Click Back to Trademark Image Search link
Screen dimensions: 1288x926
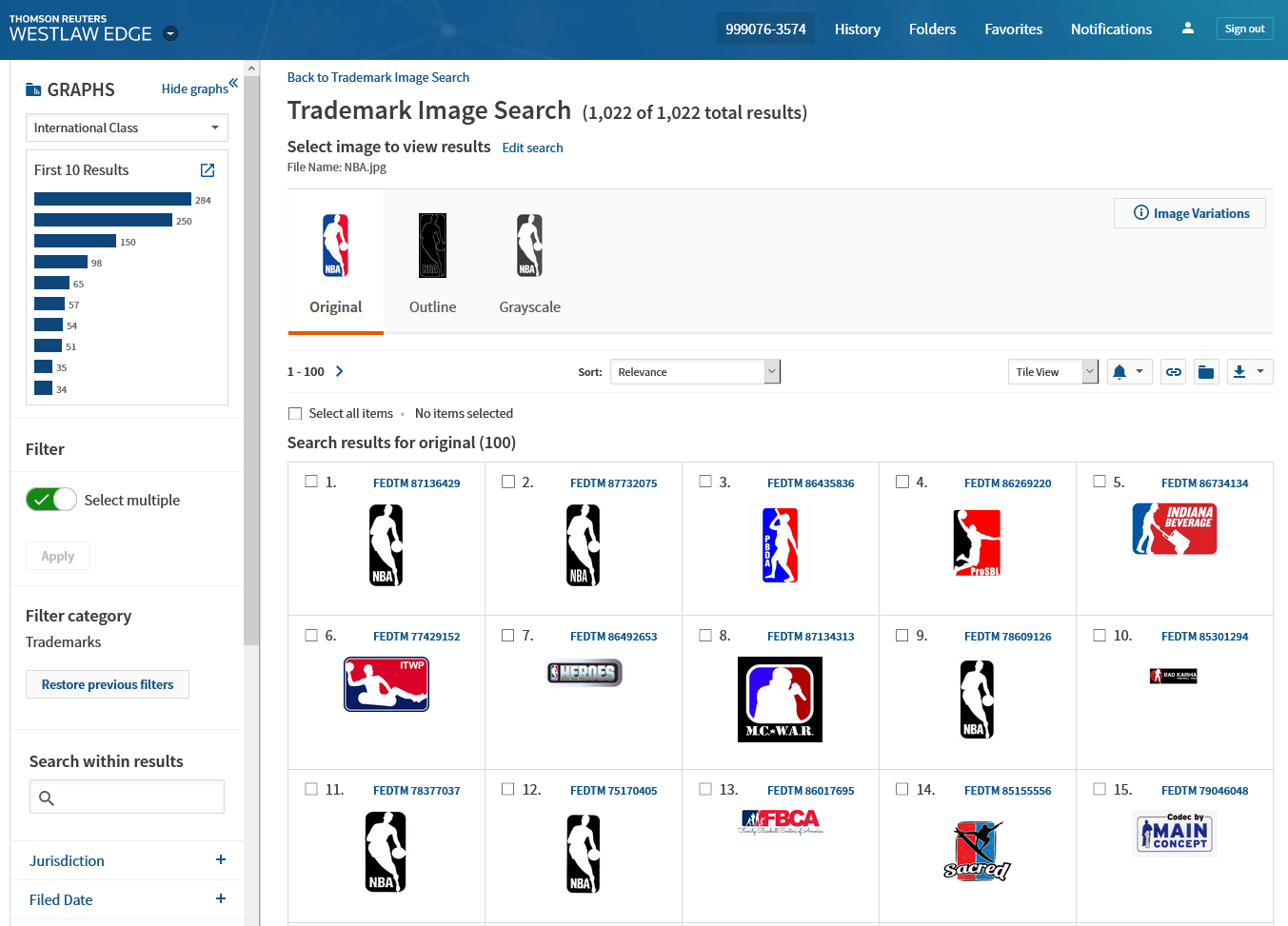pos(378,77)
